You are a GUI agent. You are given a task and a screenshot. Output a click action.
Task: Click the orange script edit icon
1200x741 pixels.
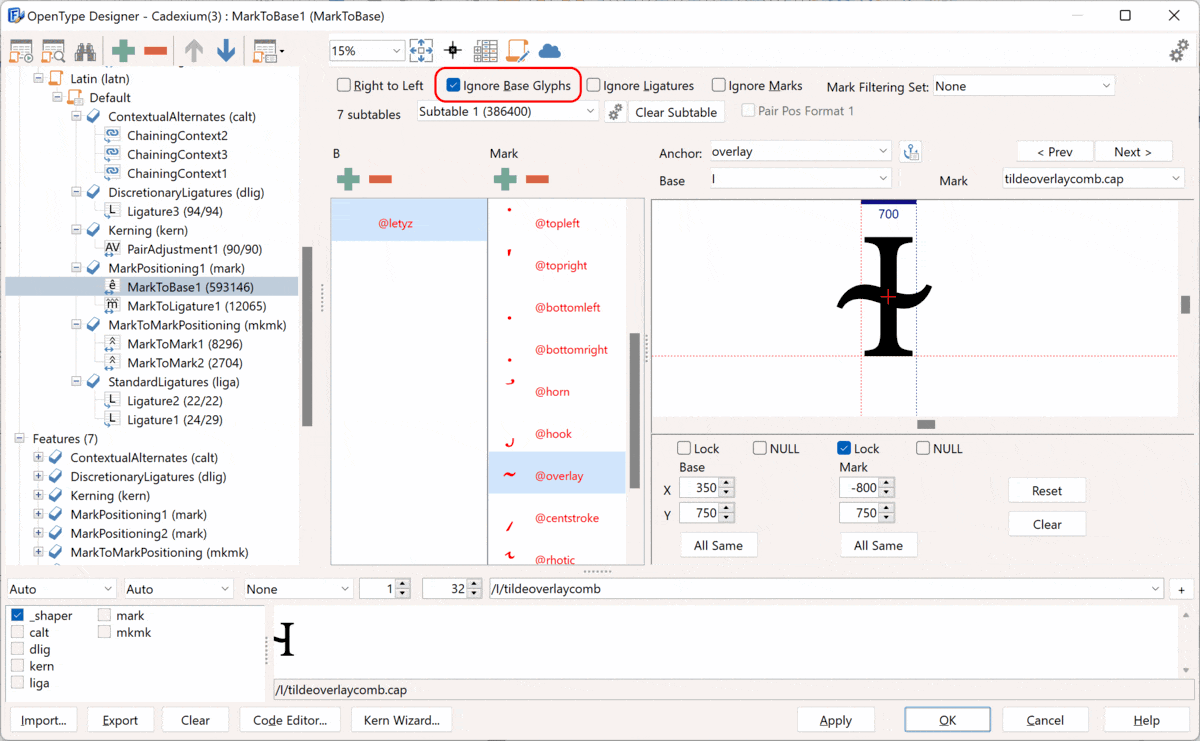click(518, 50)
